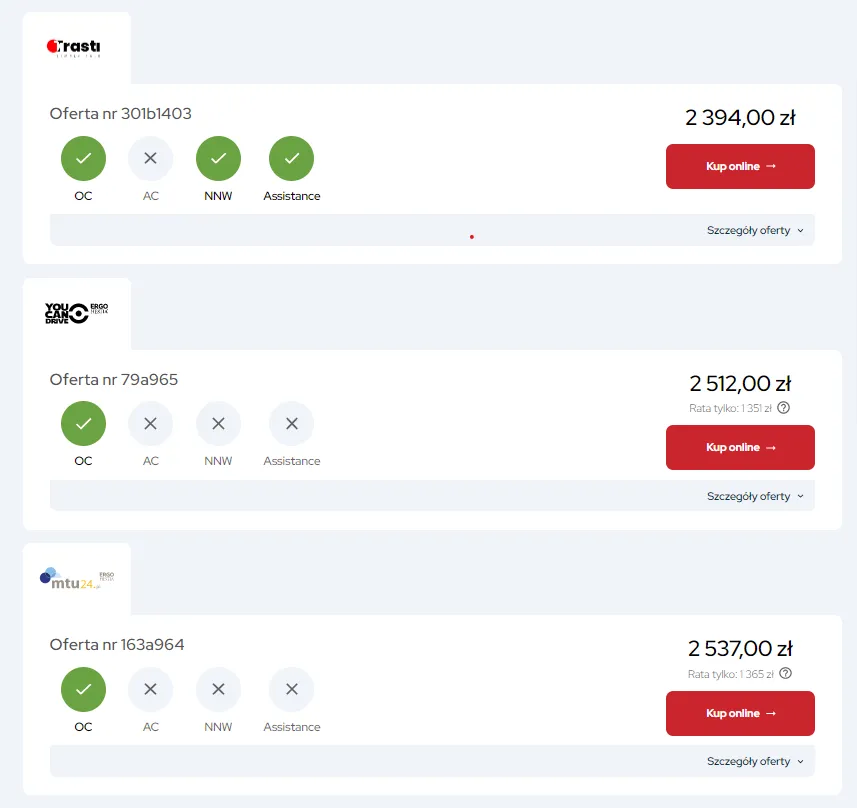Image resolution: width=857 pixels, height=808 pixels.
Task: Expand Szczegóły oferty for mtu24 offer
Action: tap(755, 761)
